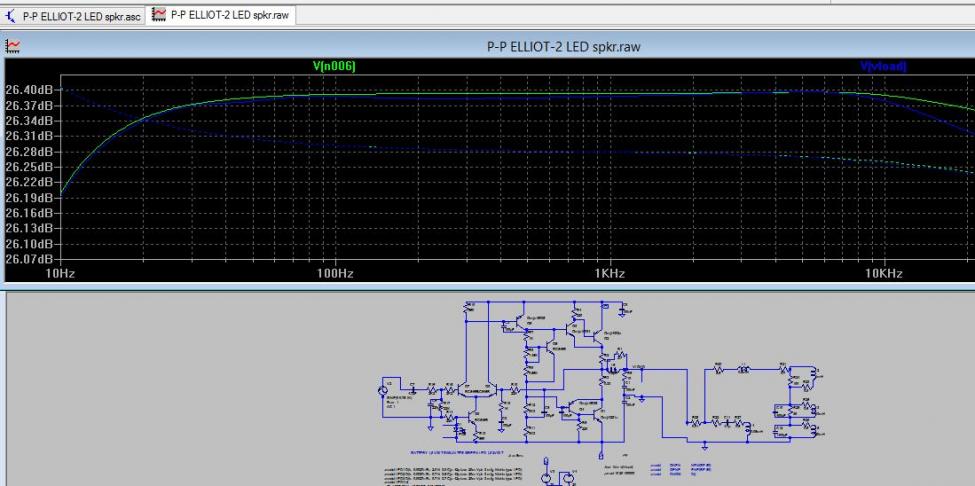Screen dimensions: 975x486
Task: Open the plot window system menu icon
Action: pos(13,46)
